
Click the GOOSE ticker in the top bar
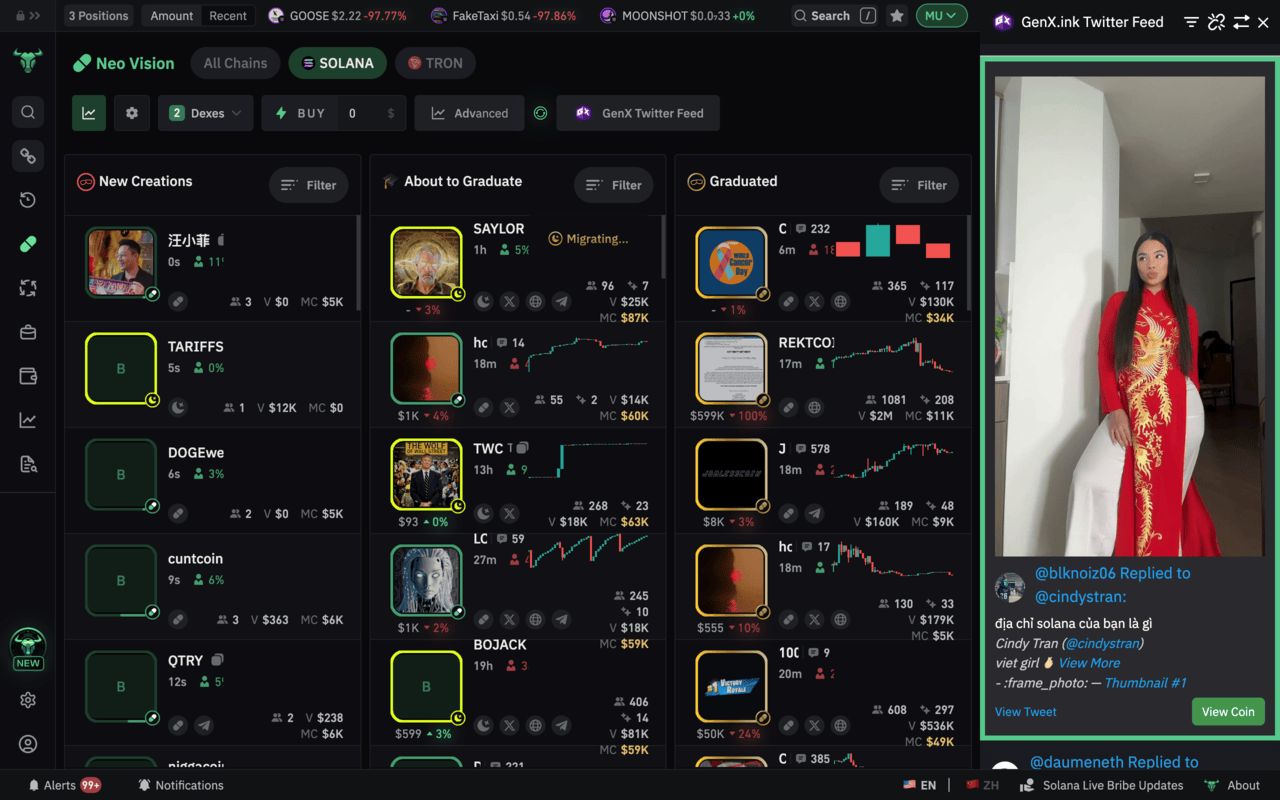[338, 16]
